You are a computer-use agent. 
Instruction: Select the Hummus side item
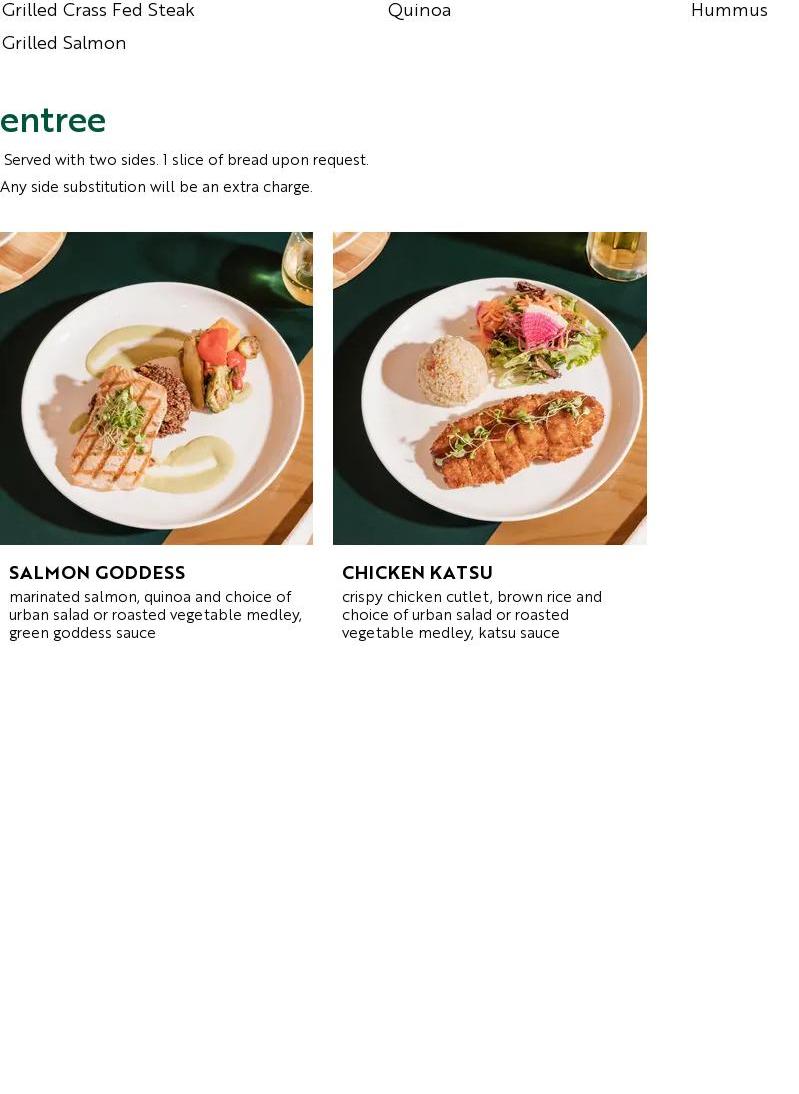(729, 10)
